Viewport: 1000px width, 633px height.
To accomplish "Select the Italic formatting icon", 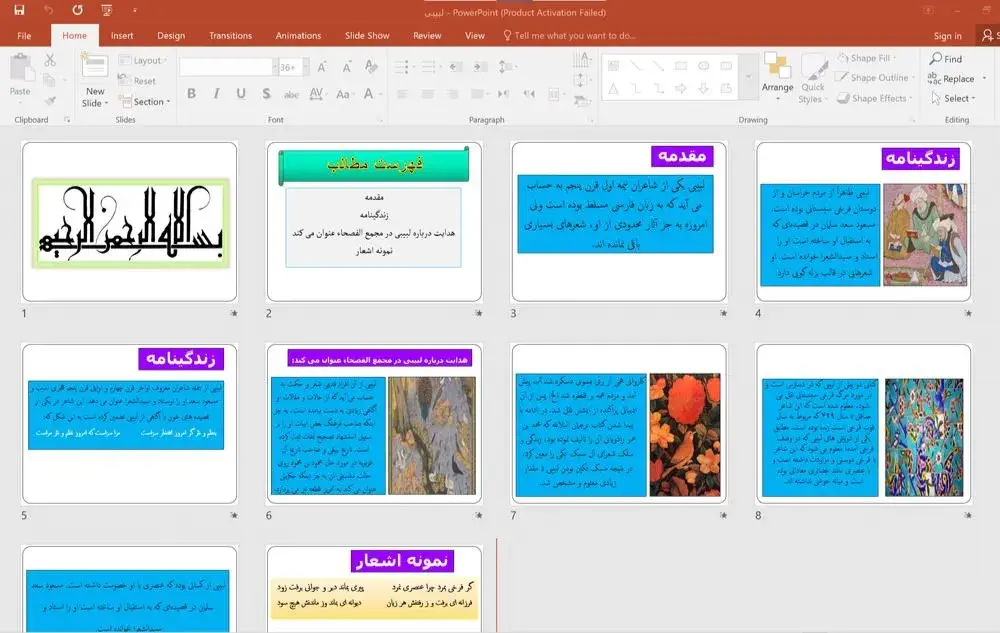I will [216, 94].
